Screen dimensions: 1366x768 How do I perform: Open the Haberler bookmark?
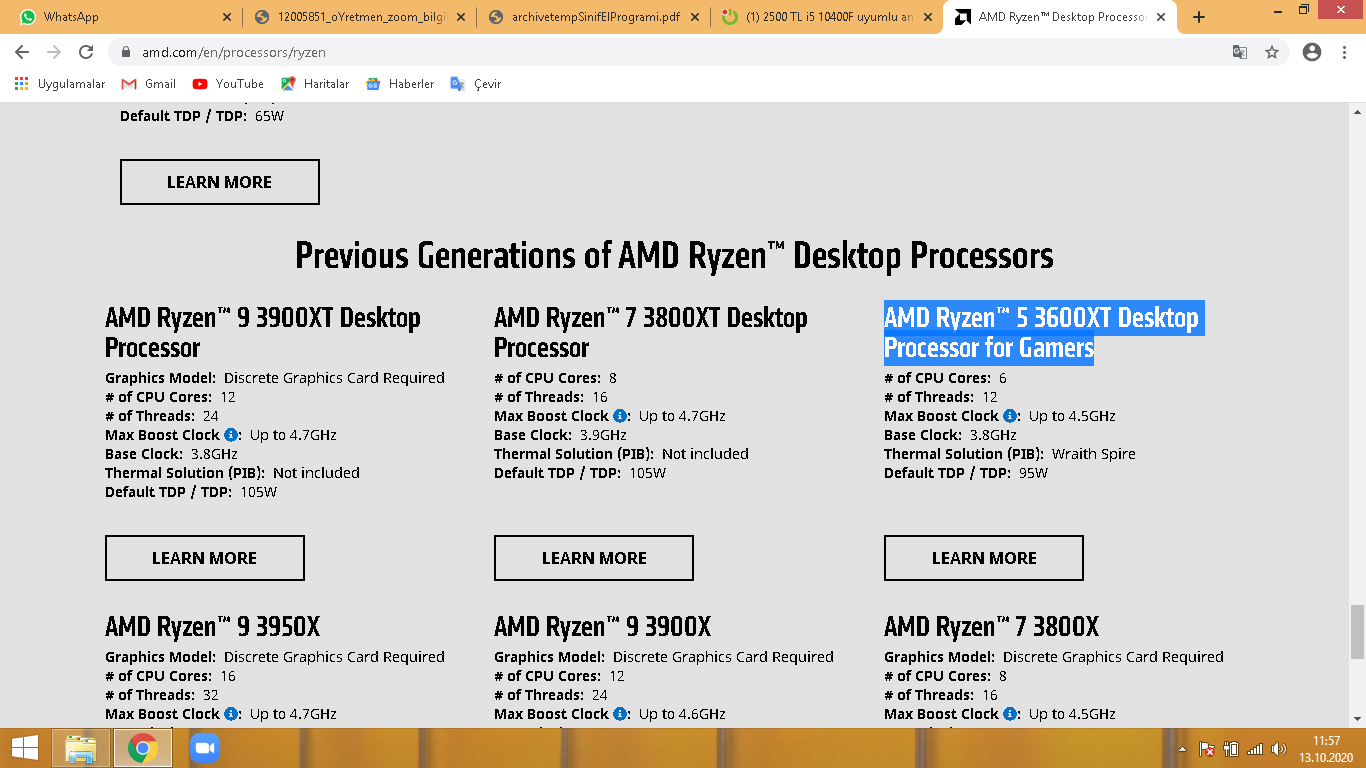(x=400, y=84)
